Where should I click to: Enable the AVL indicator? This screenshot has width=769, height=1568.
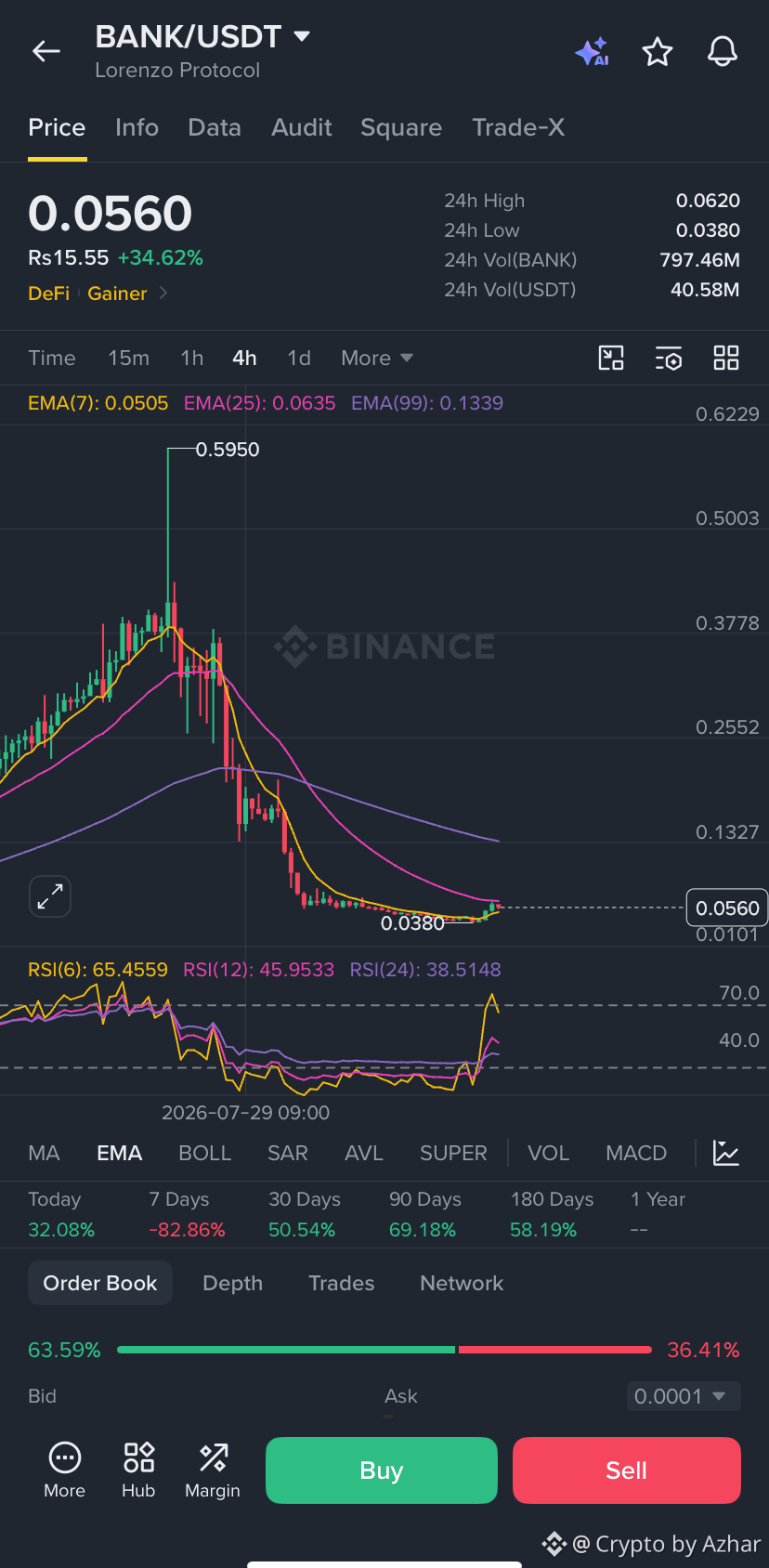[x=364, y=1153]
